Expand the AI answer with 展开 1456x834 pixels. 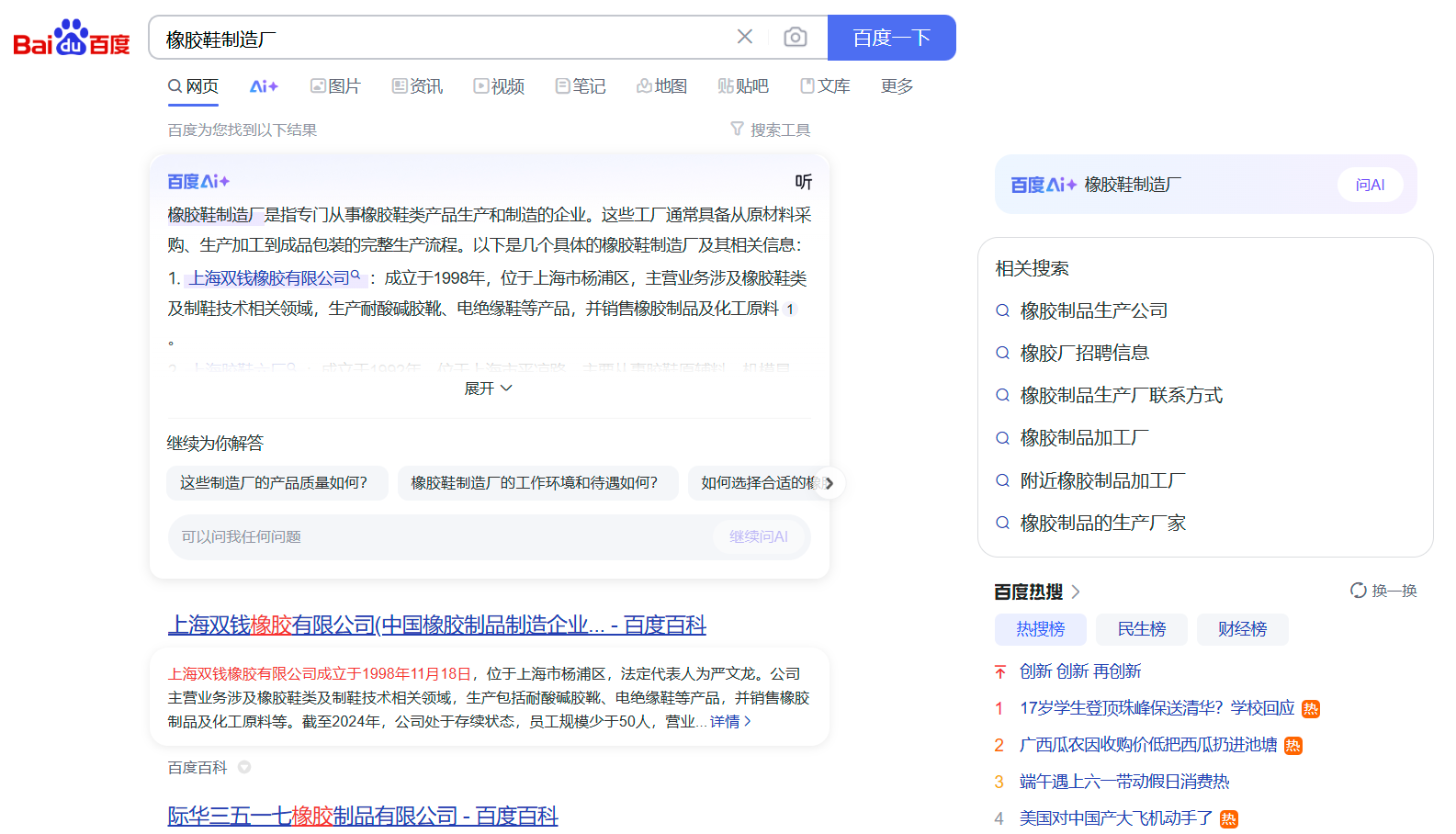coord(488,389)
